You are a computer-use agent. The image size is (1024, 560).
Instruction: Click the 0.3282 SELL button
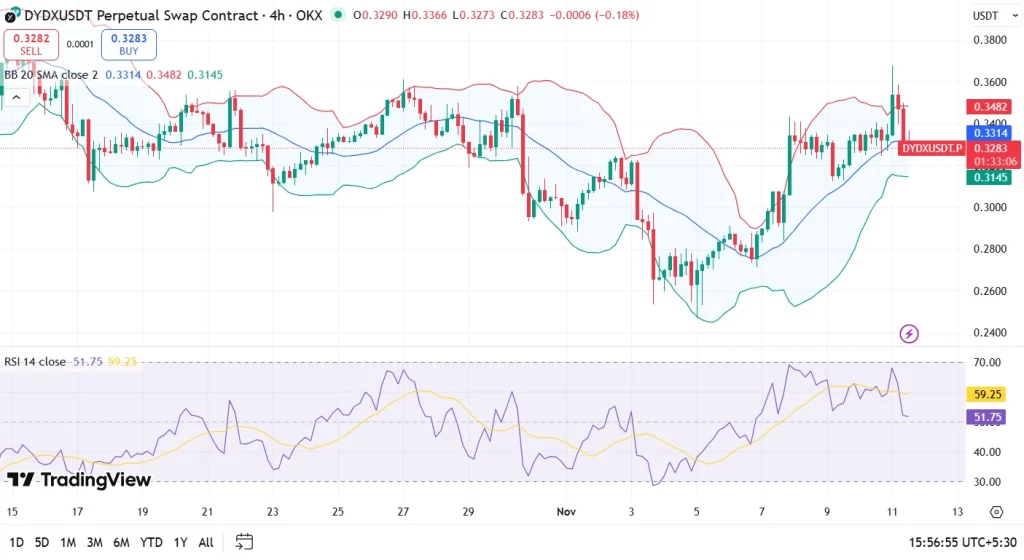[x=31, y=44]
